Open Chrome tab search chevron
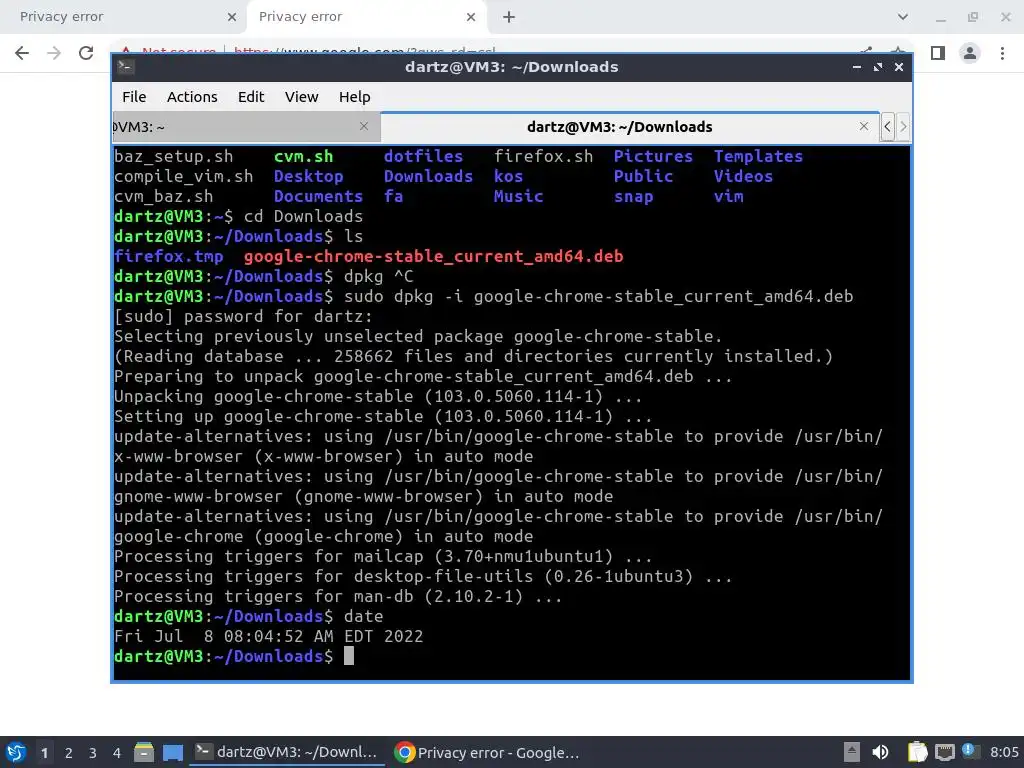Viewport: 1024px width, 768px height. 903,17
